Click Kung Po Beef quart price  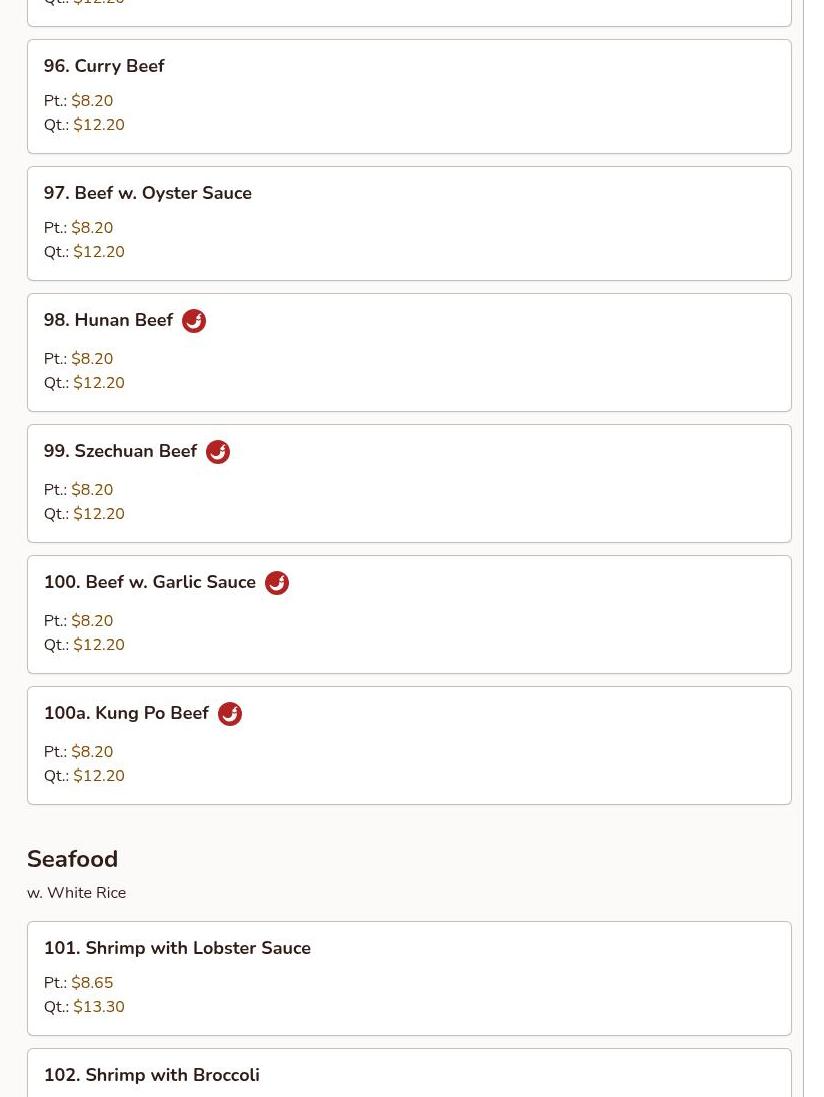pos(99,776)
